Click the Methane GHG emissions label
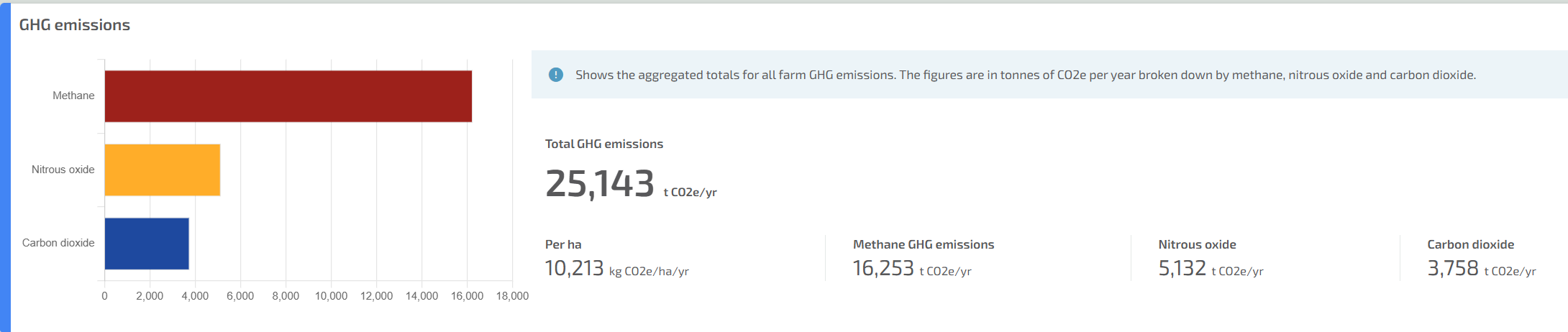Screen dimensions: 1568x332 coord(924,244)
